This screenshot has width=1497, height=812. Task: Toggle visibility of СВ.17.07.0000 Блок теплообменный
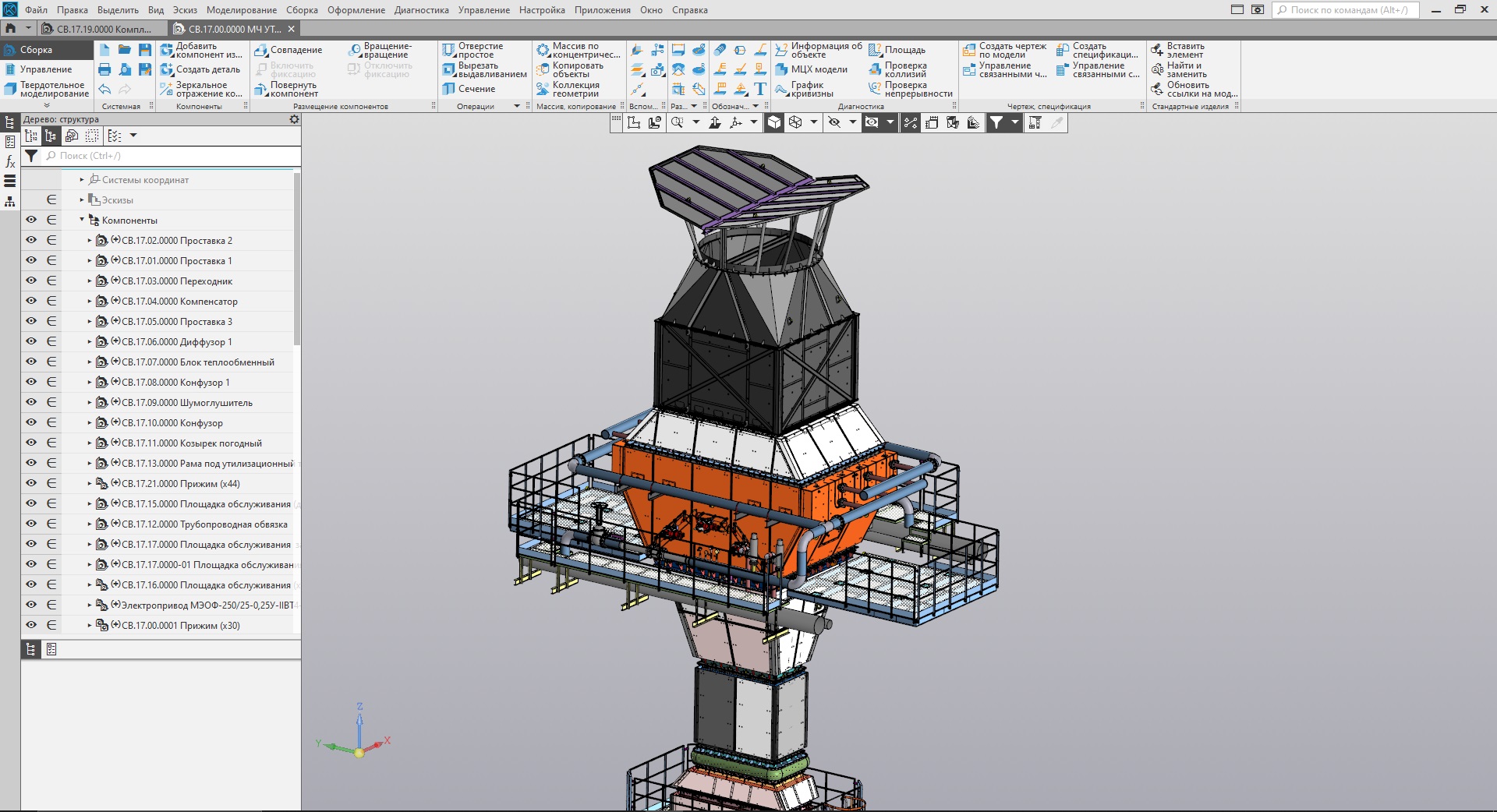tap(31, 362)
